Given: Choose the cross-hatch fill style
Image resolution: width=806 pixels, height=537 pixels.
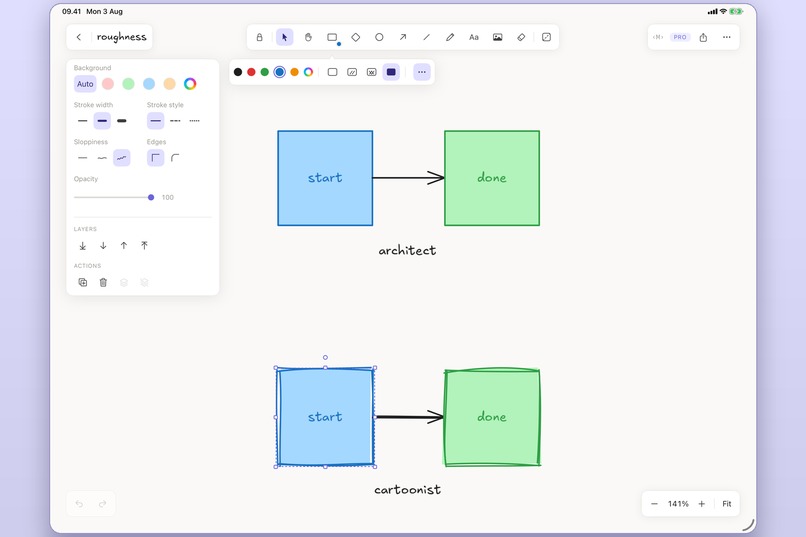Looking at the screenshot, I should [372, 72].
